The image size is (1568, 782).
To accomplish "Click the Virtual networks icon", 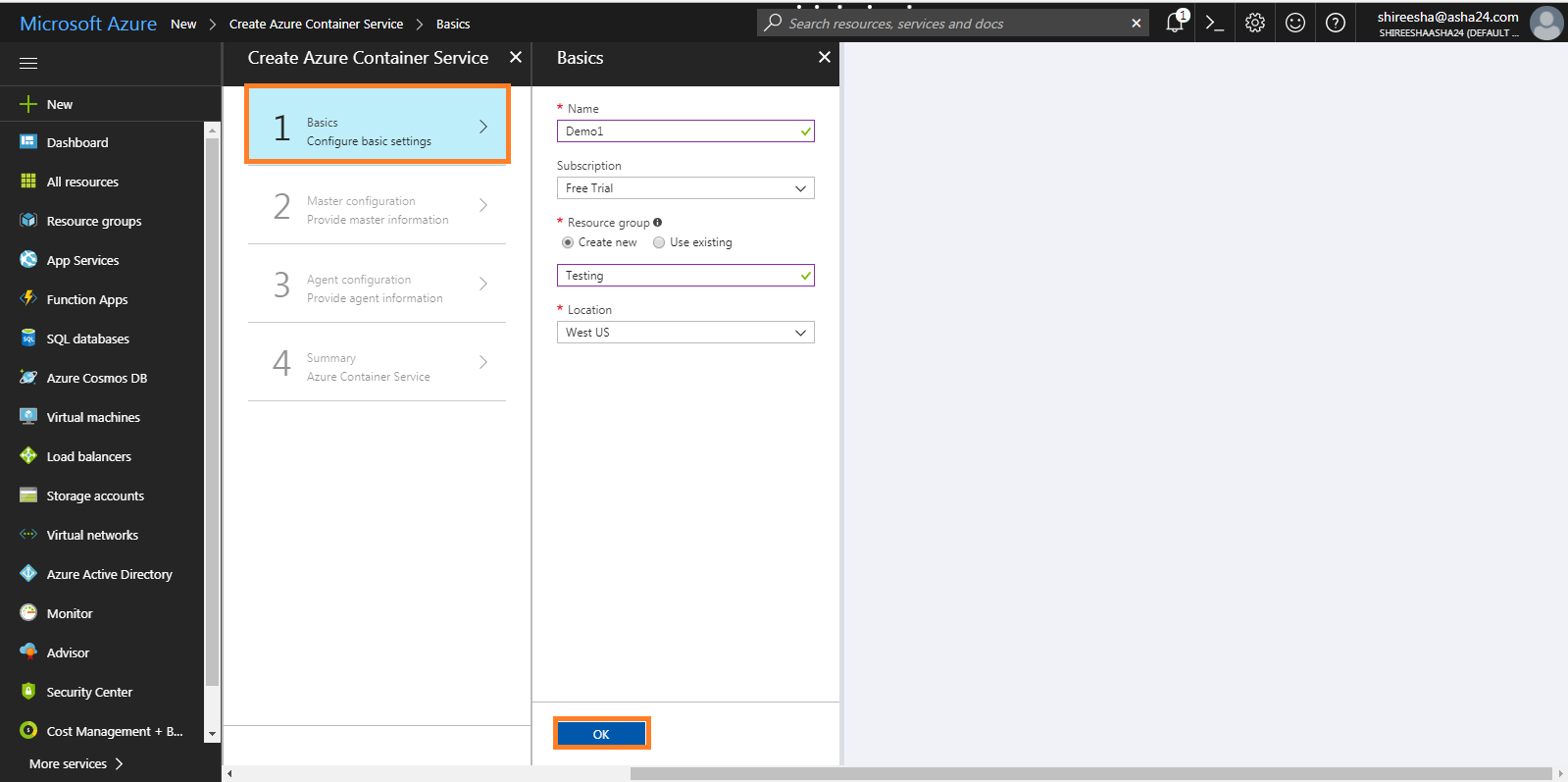I will tap(28, 535).
